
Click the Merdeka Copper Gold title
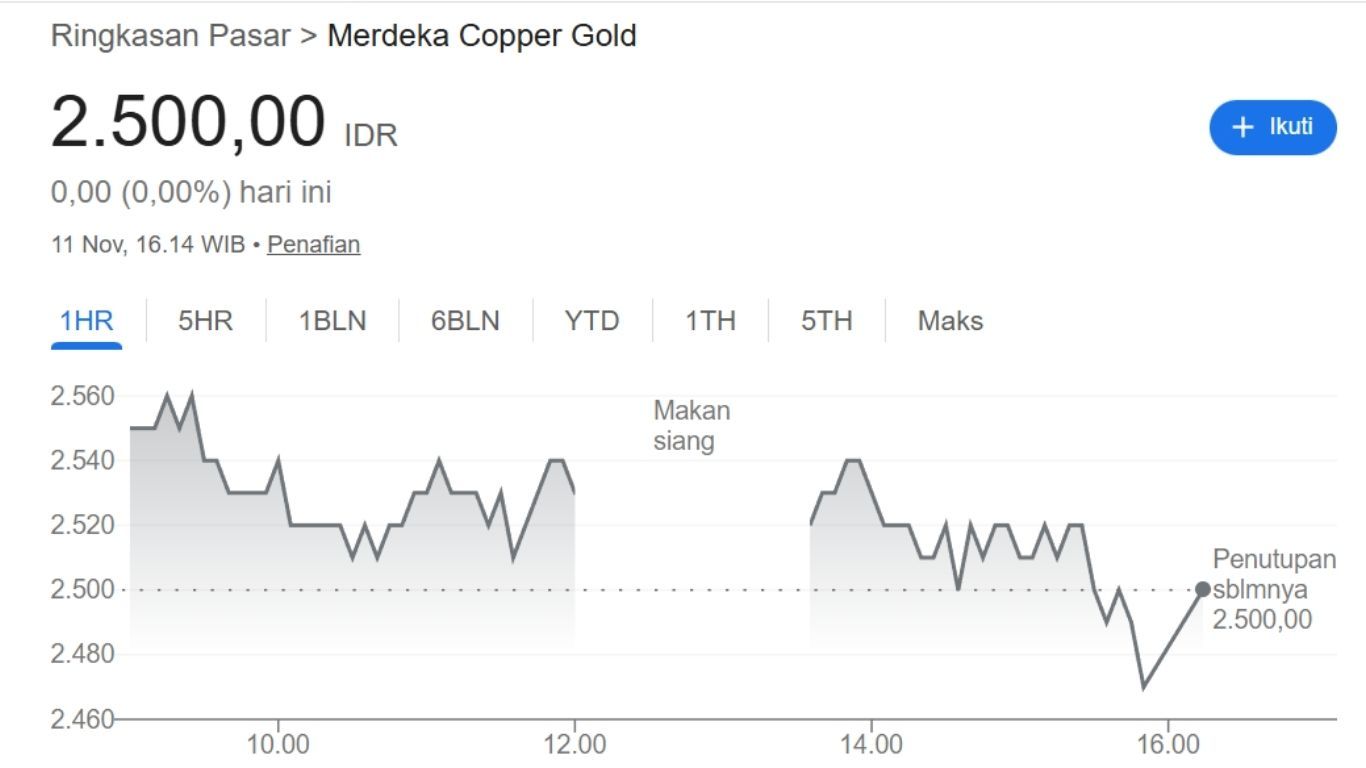(x=482, y=36)
